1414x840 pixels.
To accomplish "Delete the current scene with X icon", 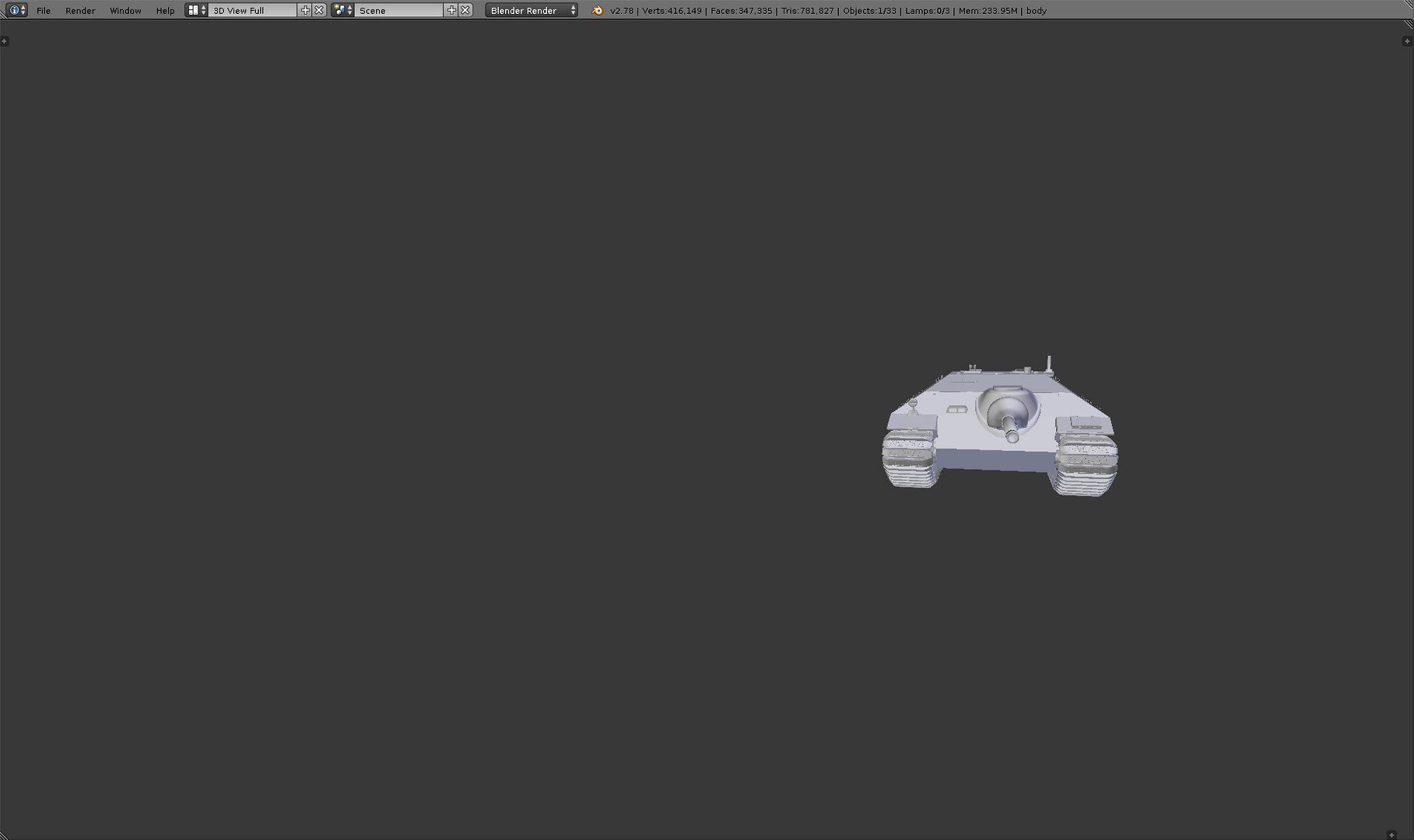I will [465, 10].
